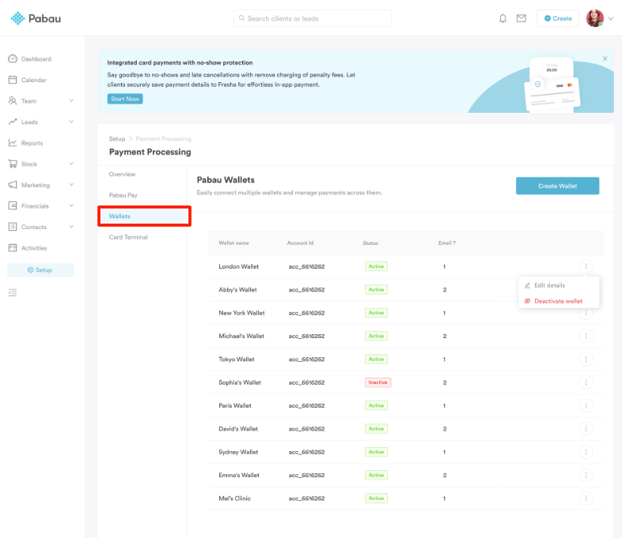Screen dimensions: 622x538
Task: Open the Mel's Clinic options menu
Action: 586,498
